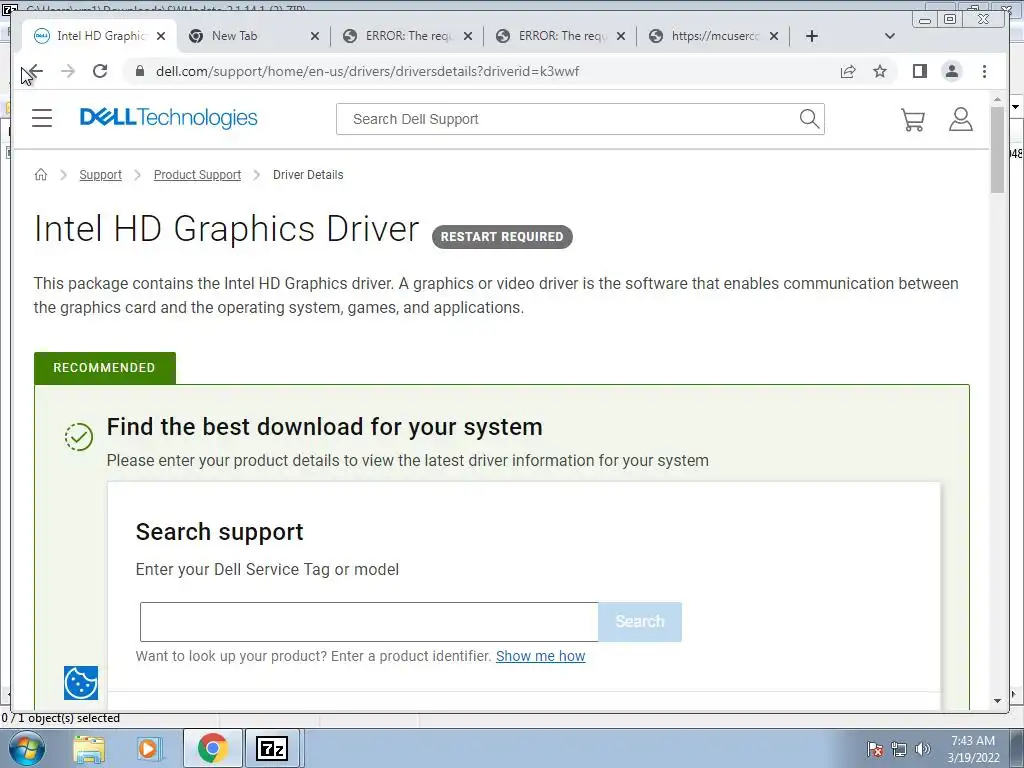Click the vertical scrollbar thumb
The width and height of the screenshot is (1024, 768).
(x=997, y=150)
